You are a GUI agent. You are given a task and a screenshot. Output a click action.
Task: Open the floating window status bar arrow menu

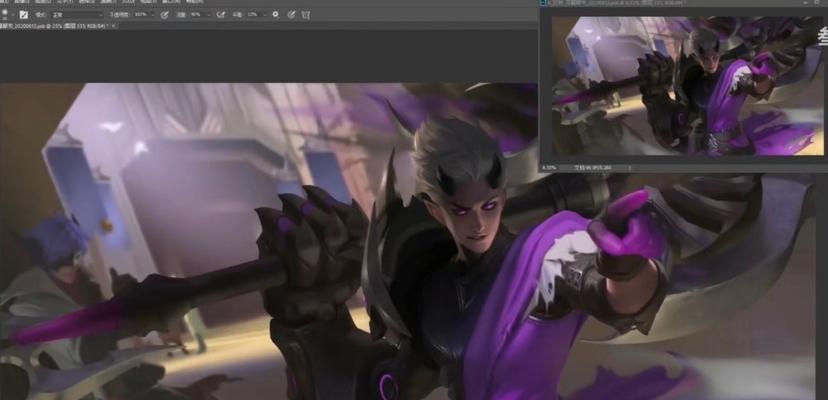click(630, 168)
